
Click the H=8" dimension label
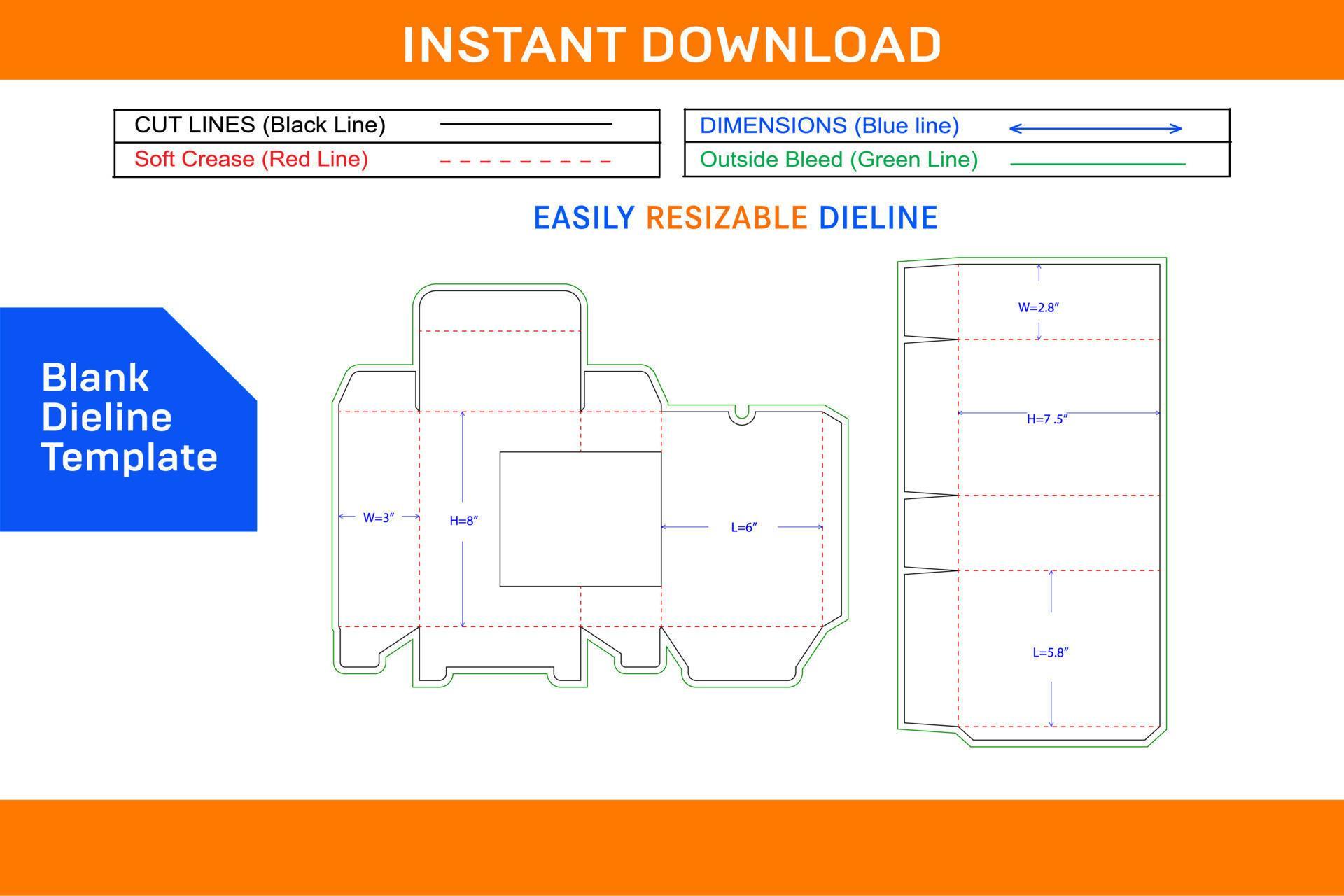(x=463, y=521)
